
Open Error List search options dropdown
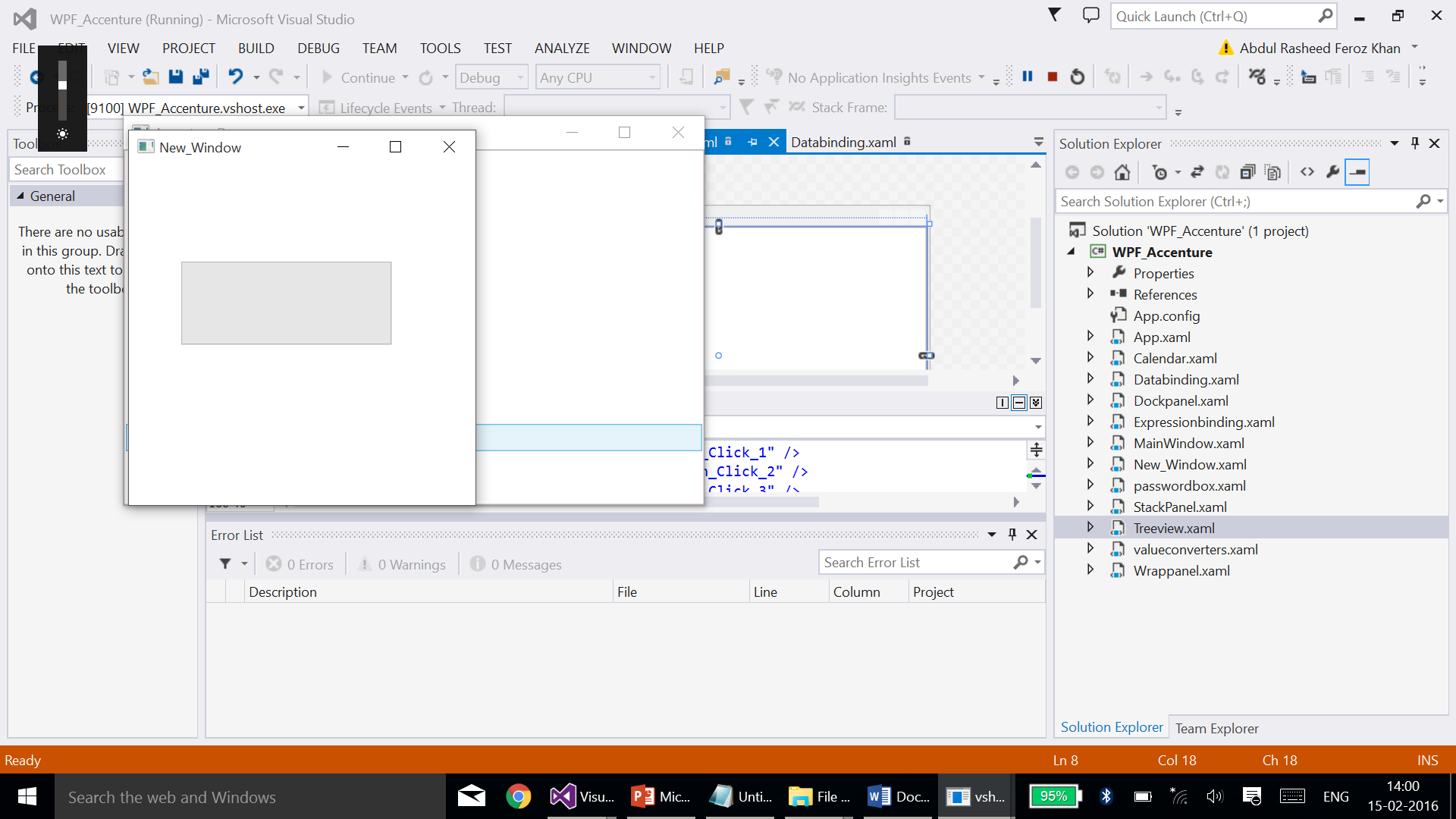pyautogui.click(x=1037, y=563)
